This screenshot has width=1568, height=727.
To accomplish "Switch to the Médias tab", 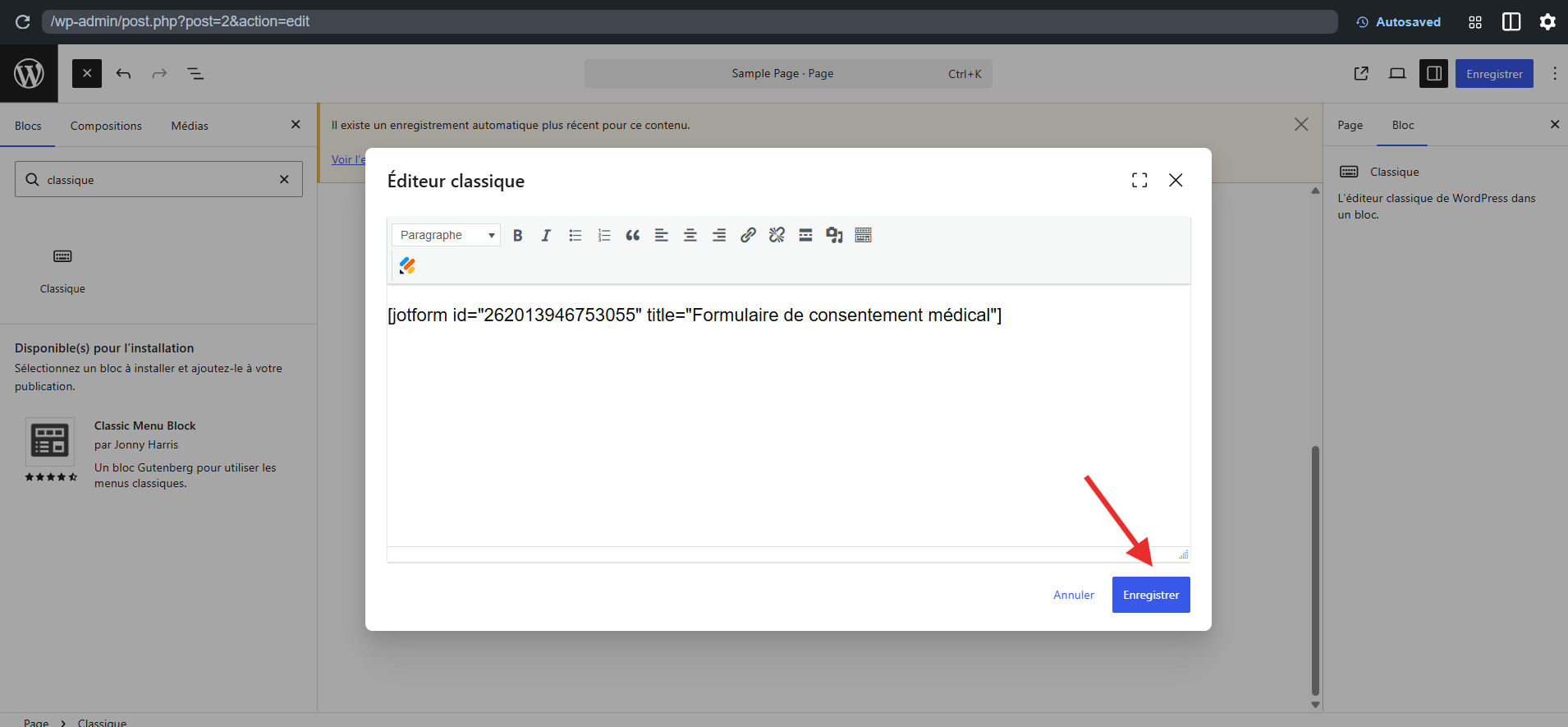I will click(190, 126).
